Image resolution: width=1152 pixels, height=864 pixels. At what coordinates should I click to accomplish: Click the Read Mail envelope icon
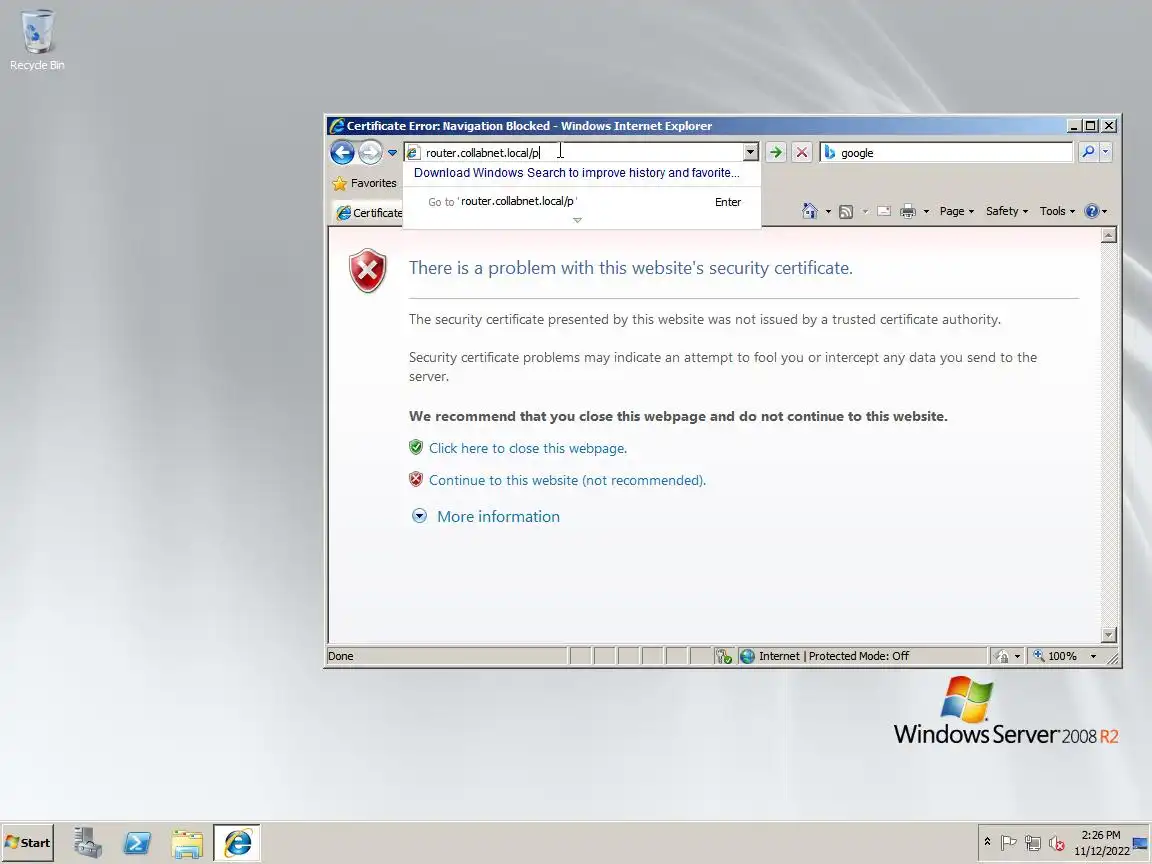pyautogui.click(x=884, y=212)
